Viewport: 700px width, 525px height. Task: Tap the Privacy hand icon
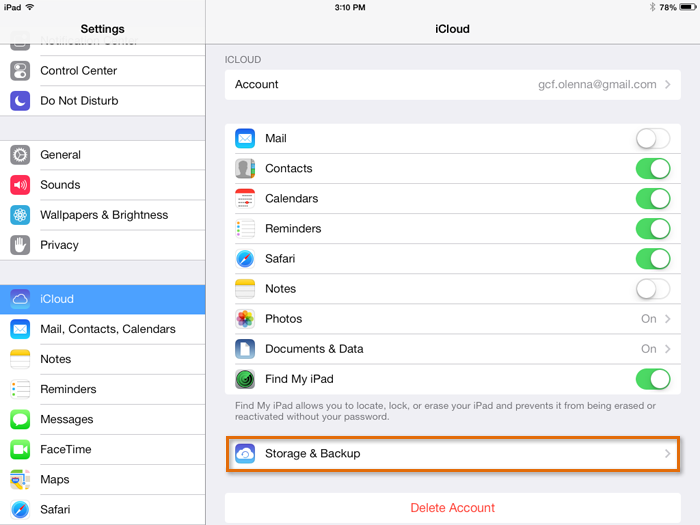pos(20,245)
